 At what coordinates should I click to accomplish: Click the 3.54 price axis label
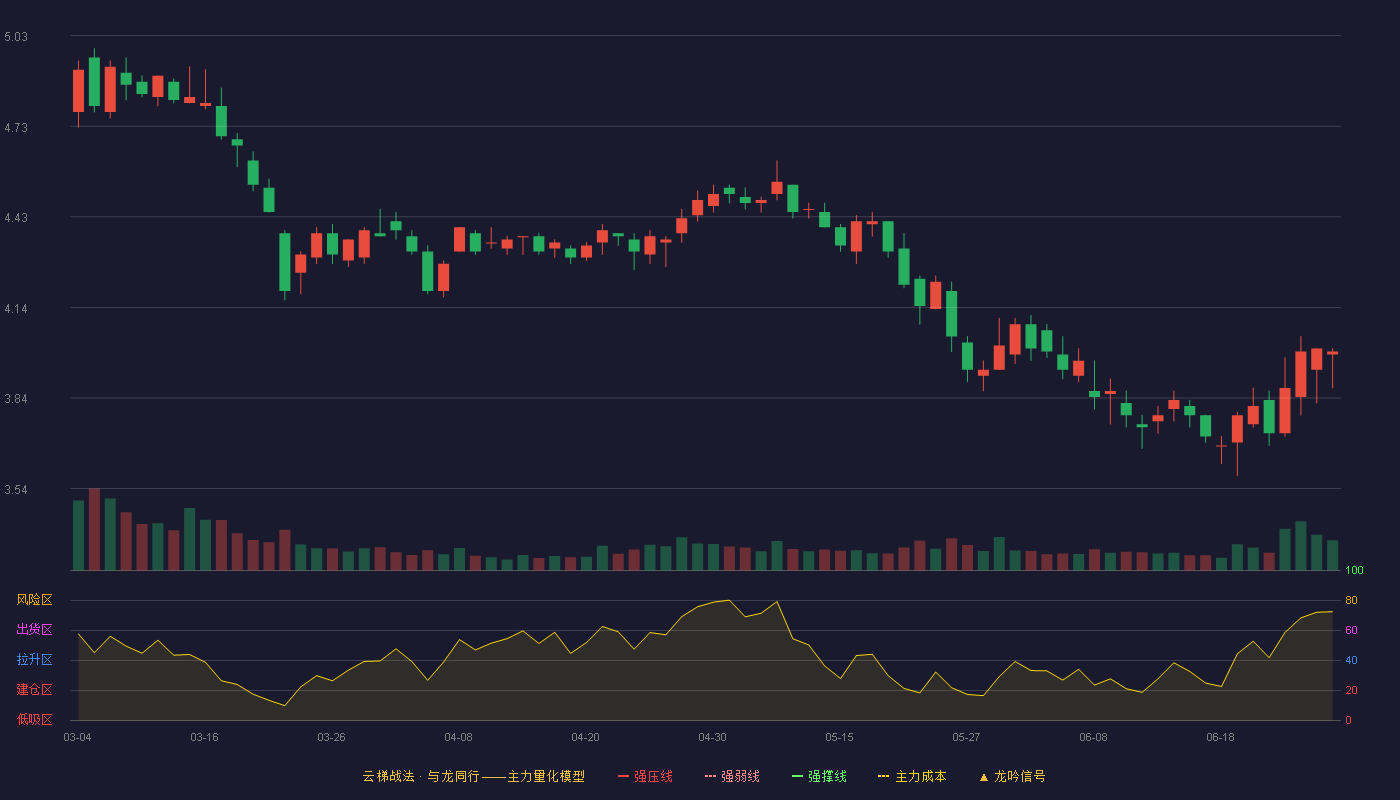click(16, 490)
